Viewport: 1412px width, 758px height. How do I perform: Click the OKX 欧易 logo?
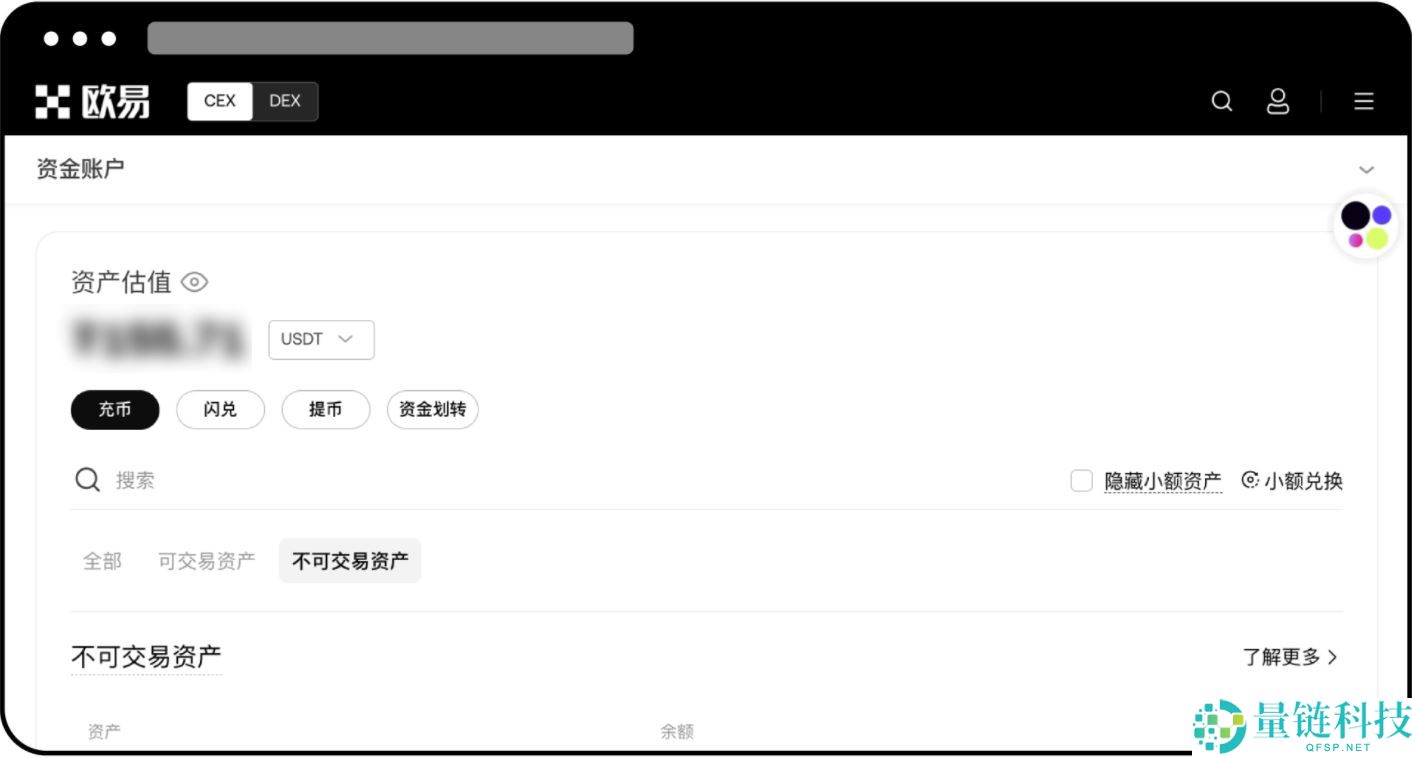point(93,101)
